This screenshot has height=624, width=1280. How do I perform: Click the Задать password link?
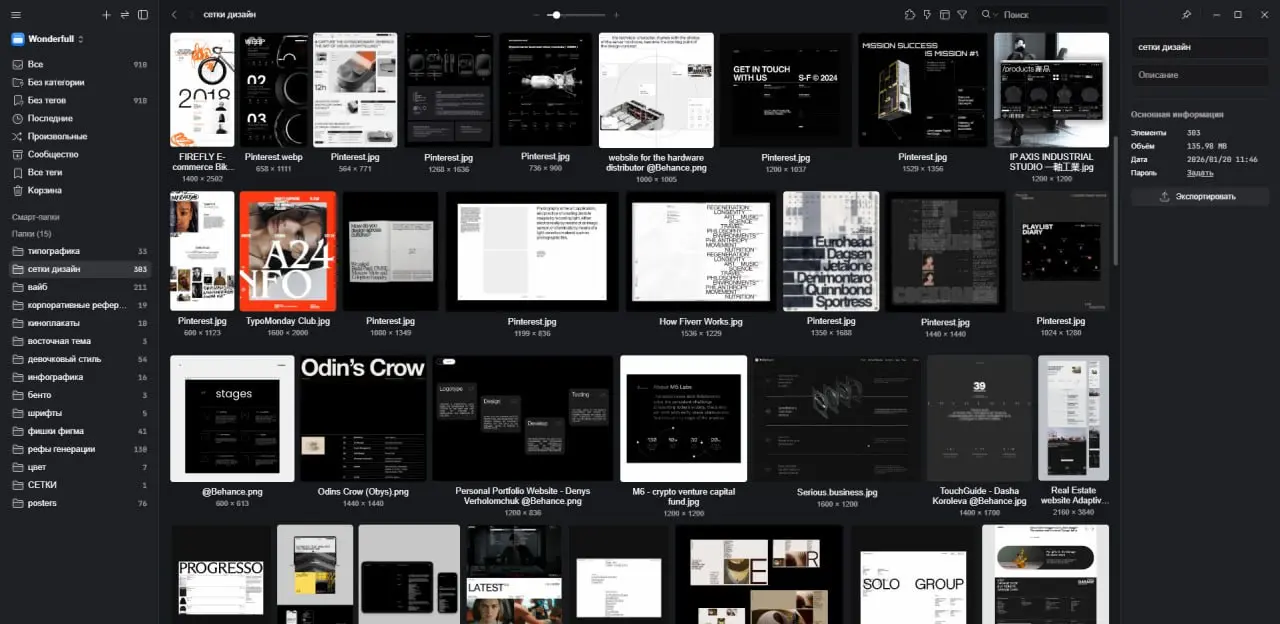click(x=1200, y=173)
